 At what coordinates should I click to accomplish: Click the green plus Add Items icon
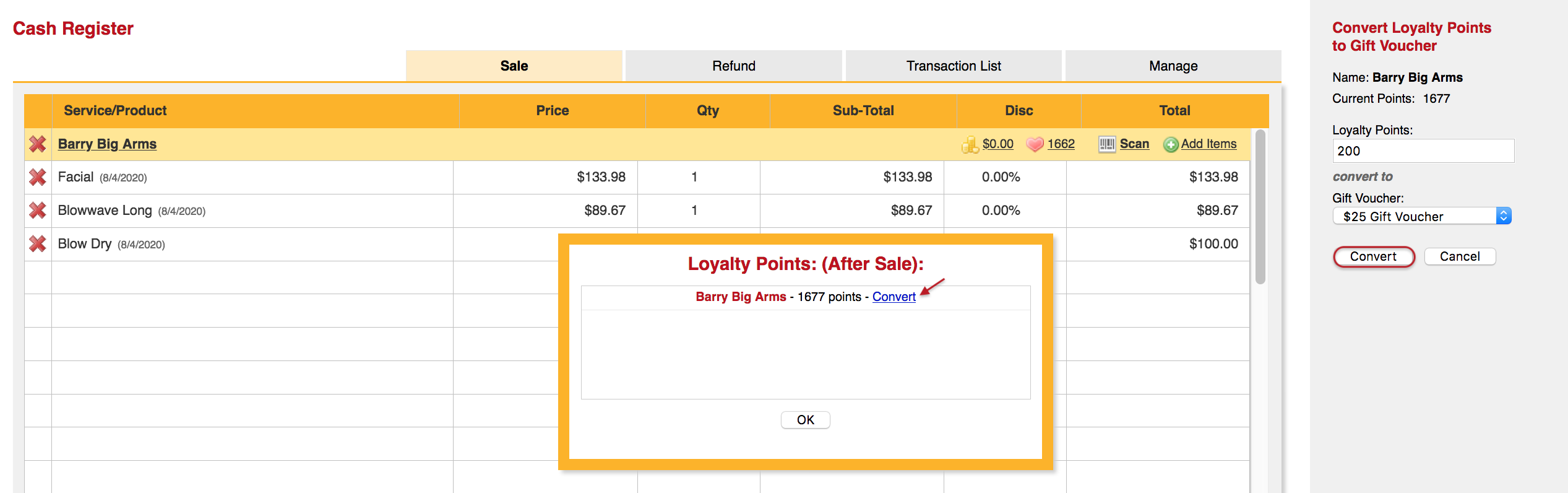1171,144
